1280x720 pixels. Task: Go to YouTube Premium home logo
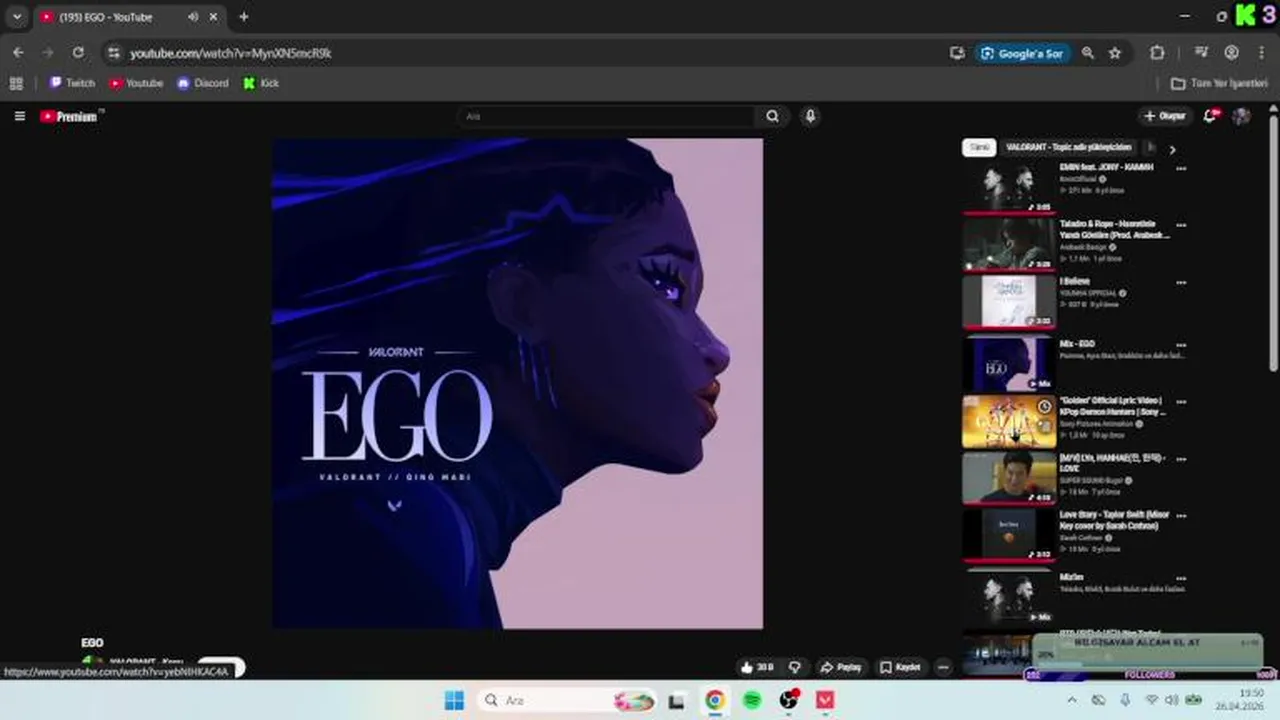[x=70, y=116]
